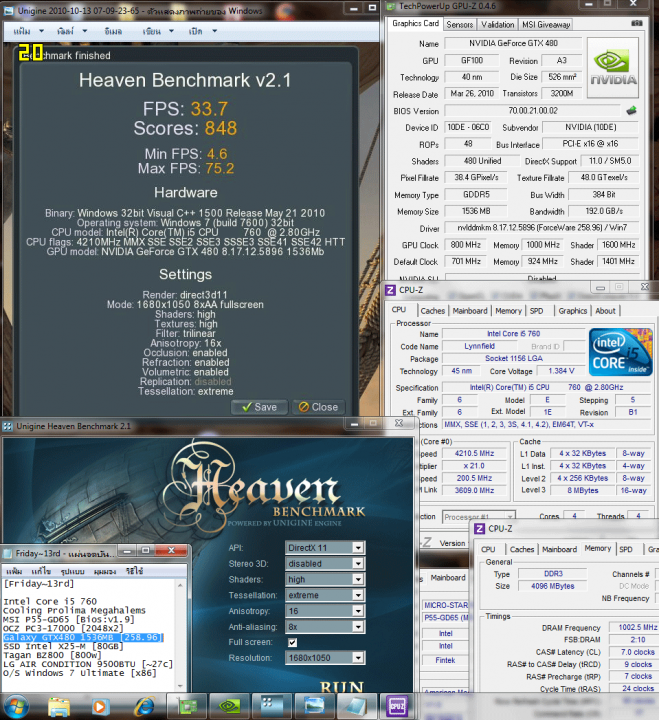
Task: Click the purple CPU-Z taskbar icon
Action: point(398,706)
